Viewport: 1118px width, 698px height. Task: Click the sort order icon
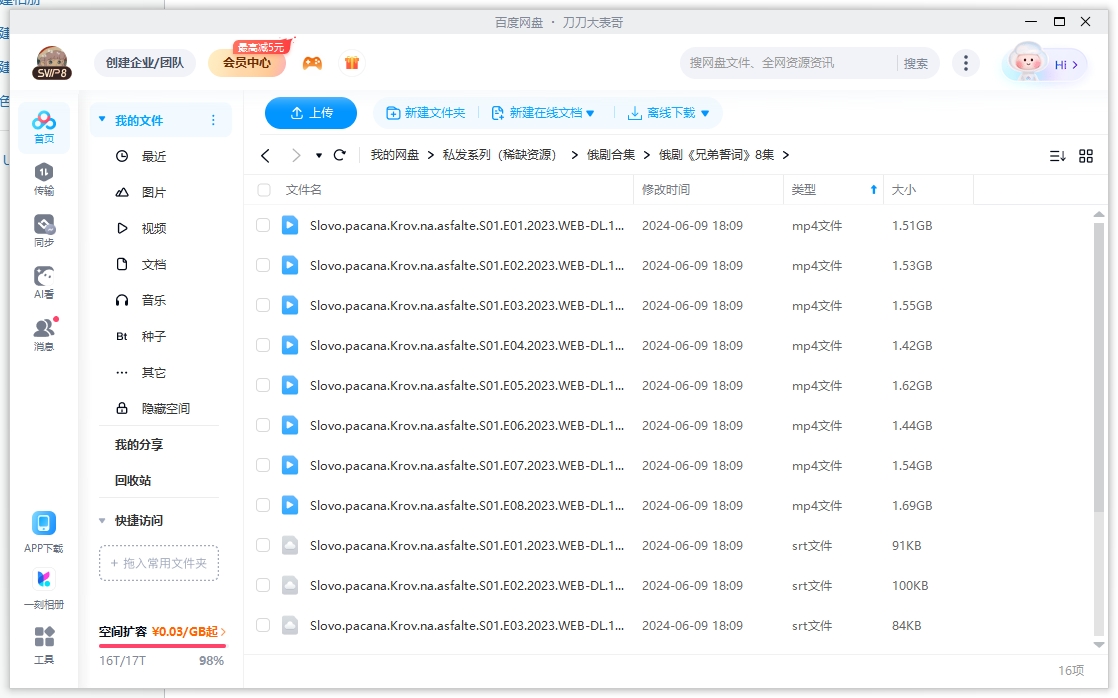(1057, 155)
